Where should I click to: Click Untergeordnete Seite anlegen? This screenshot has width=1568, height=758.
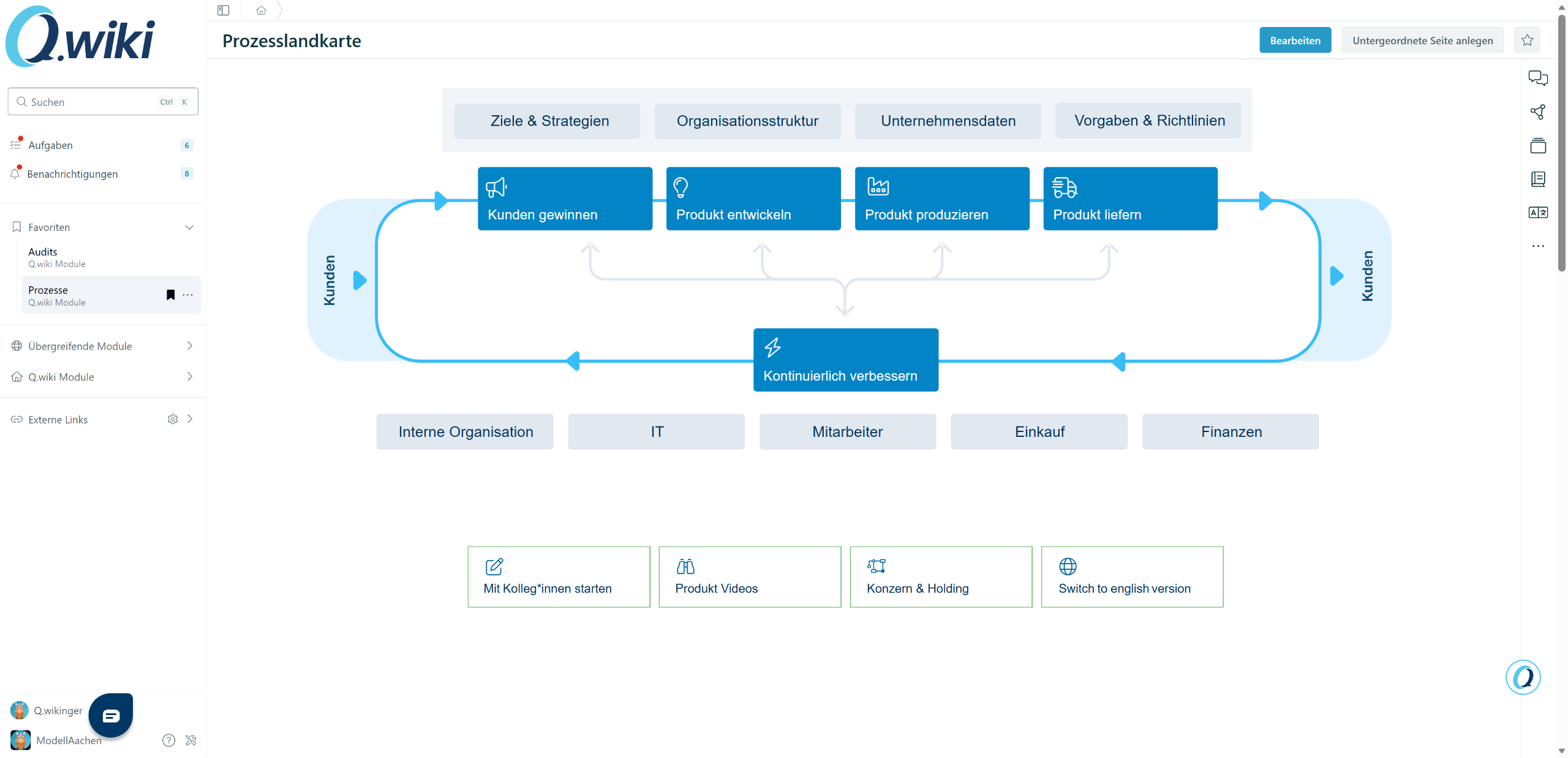pos(1422,40)
